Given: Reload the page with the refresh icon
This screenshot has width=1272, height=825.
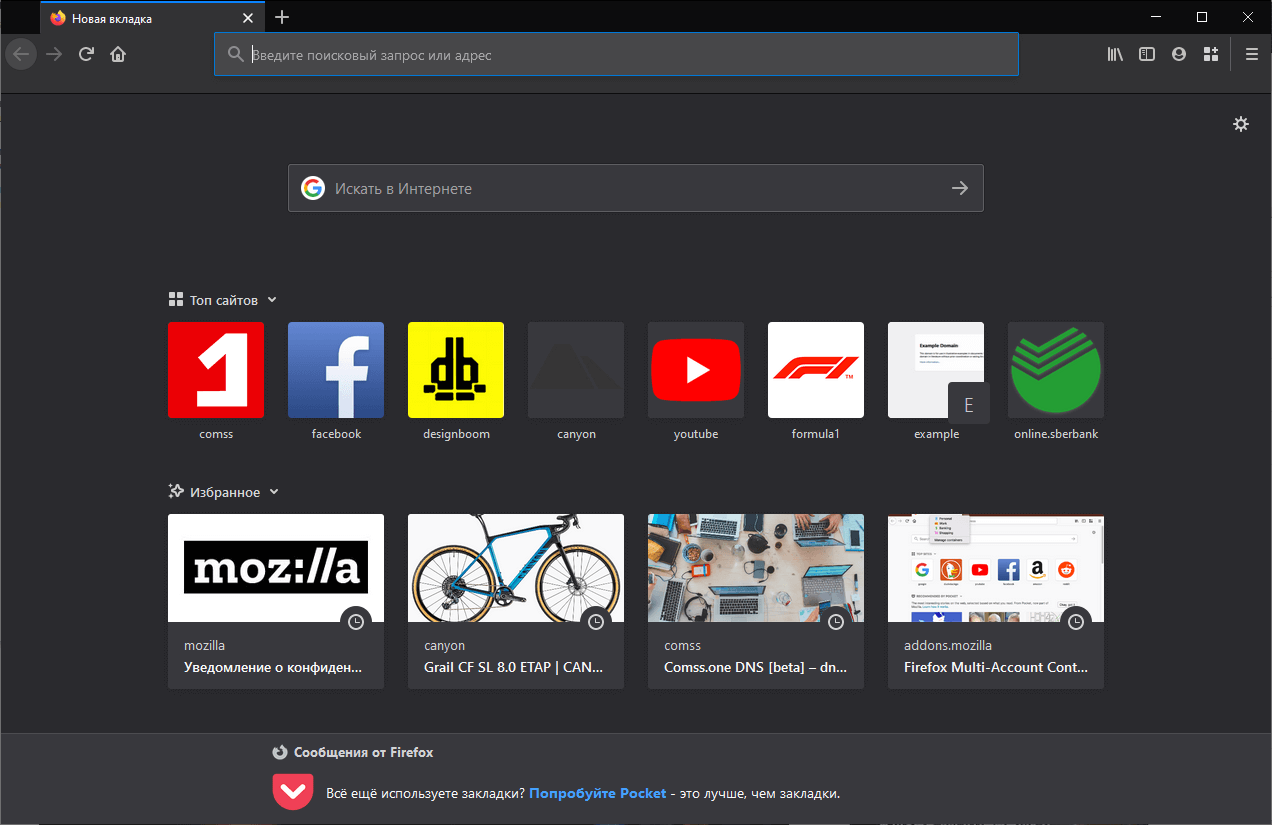Looking at the screenshot, I should coord(86,54).
